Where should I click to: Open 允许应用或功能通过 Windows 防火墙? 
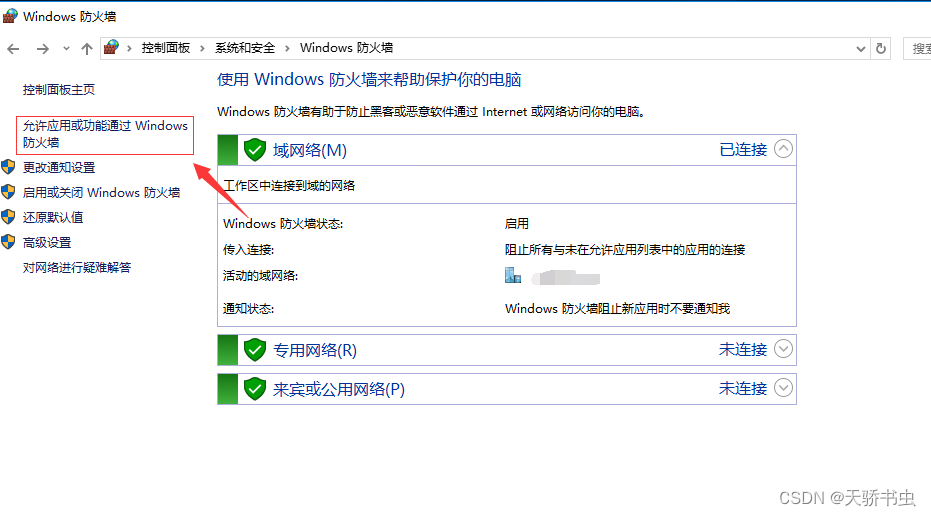[105, 134]
